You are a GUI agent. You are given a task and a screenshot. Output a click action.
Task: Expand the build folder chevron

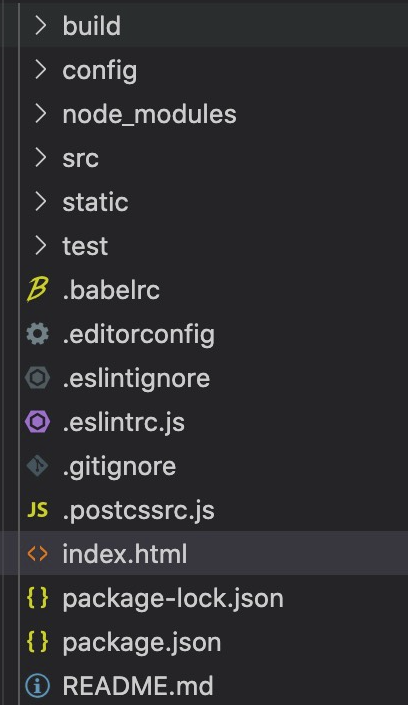pyautogui.click(x=41, y=26)
